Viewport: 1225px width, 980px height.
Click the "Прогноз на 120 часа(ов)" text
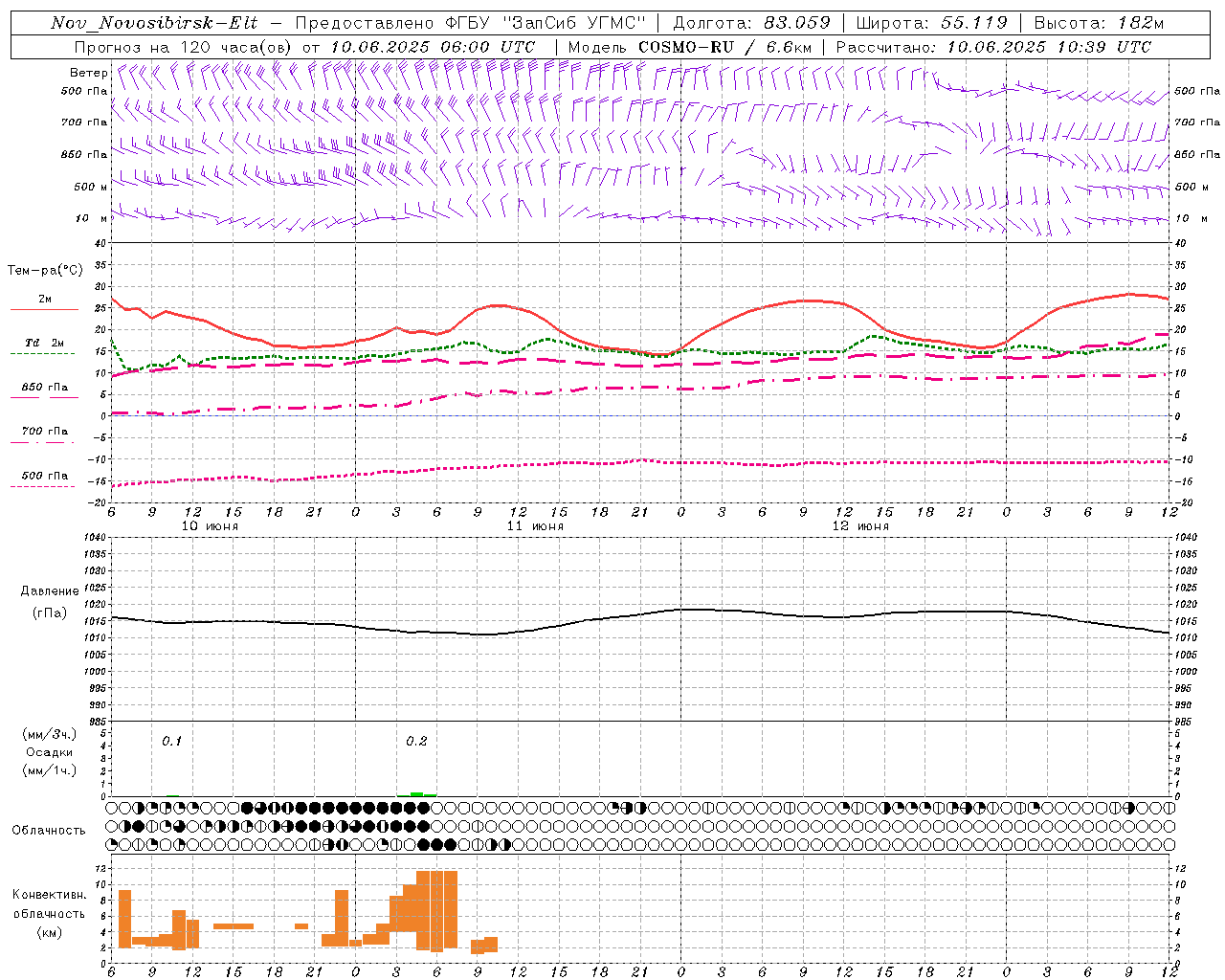click(184, 47)
